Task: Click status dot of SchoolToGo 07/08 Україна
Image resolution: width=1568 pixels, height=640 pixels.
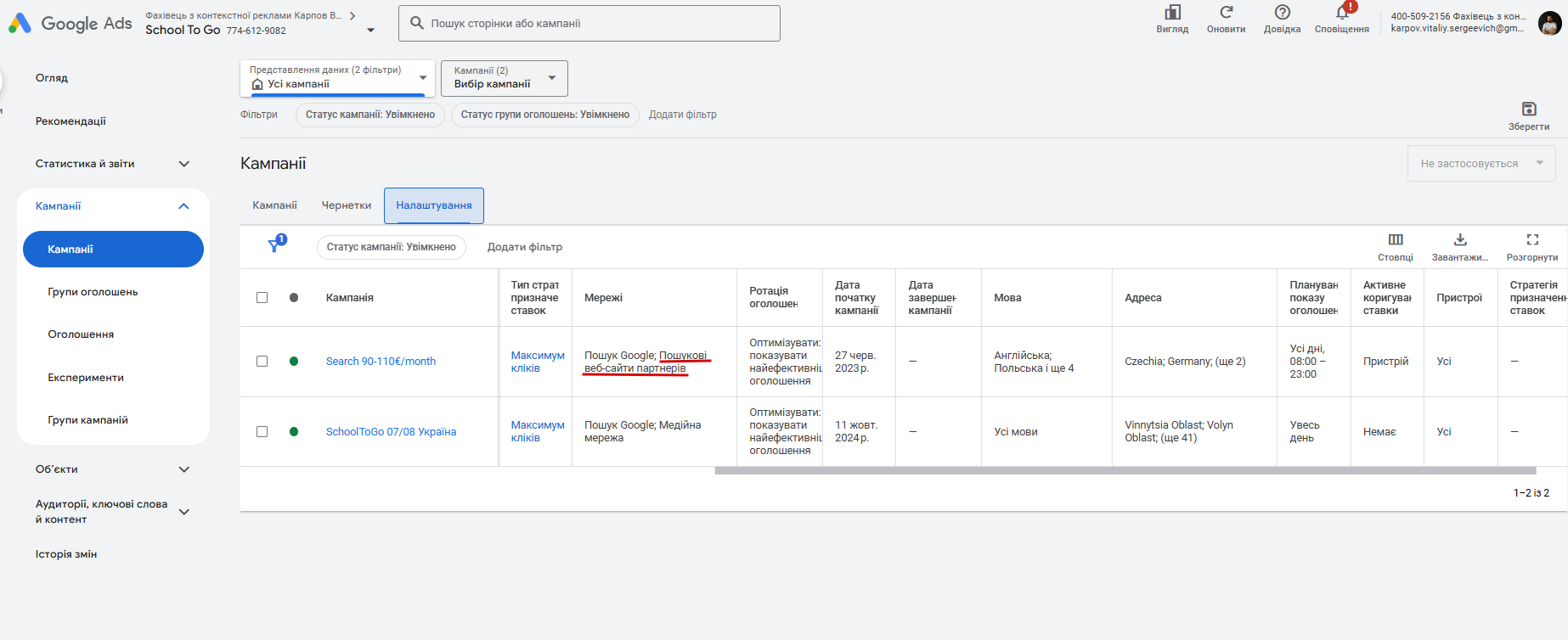Action: [x=294, y=432]
